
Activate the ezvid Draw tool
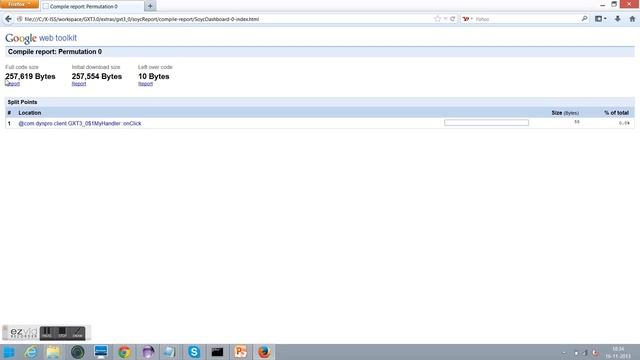pos(77,333)
